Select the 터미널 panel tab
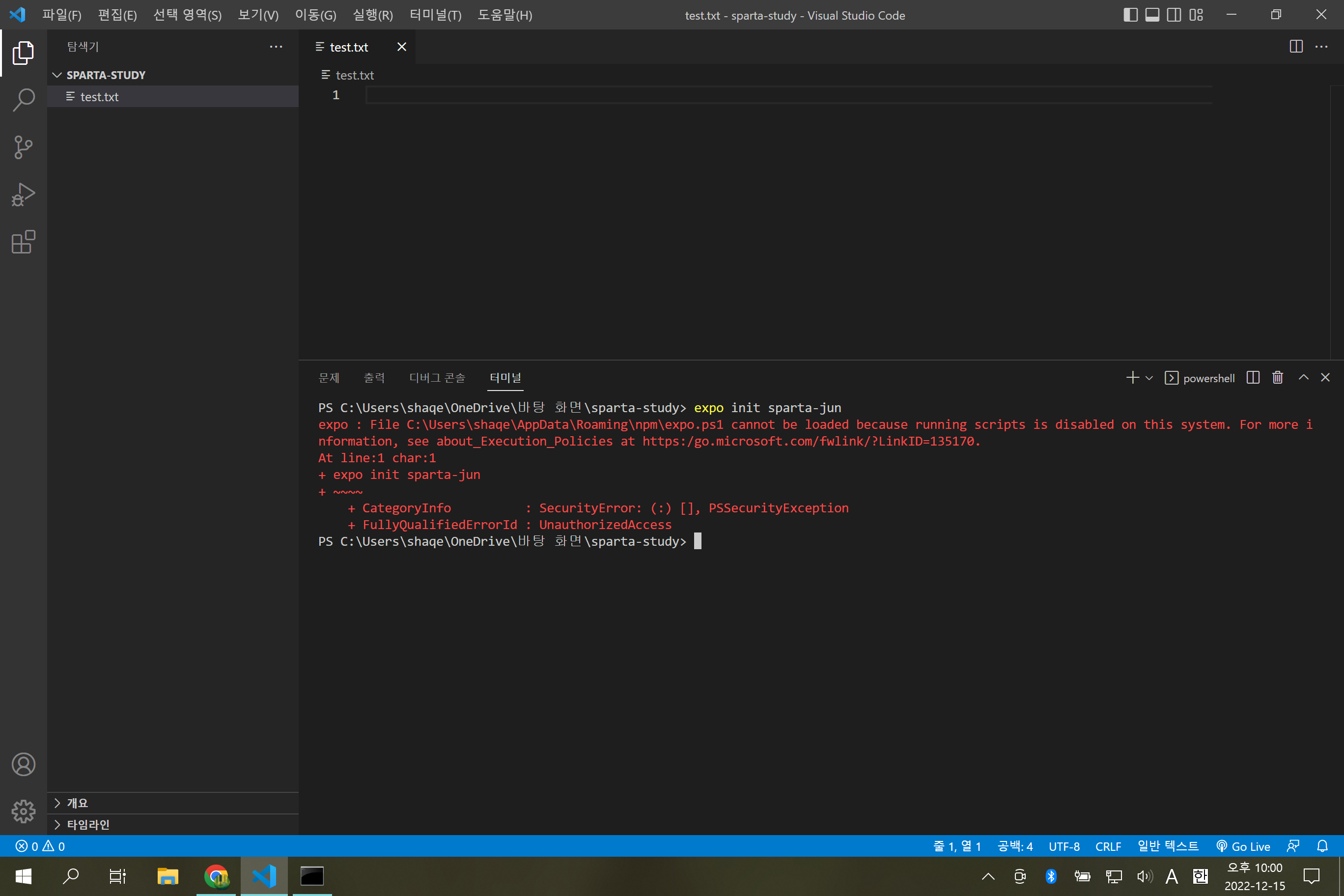The image size is (1344, 896). (505, 378)
